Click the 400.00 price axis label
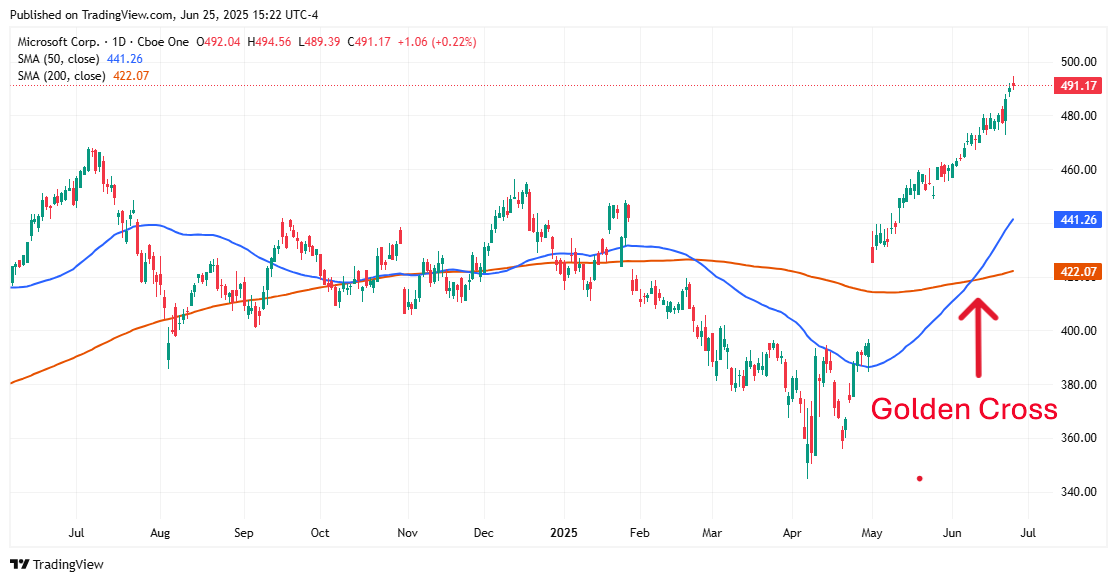The height and width of the screenshot is (582, 1117). [1079, 331]
